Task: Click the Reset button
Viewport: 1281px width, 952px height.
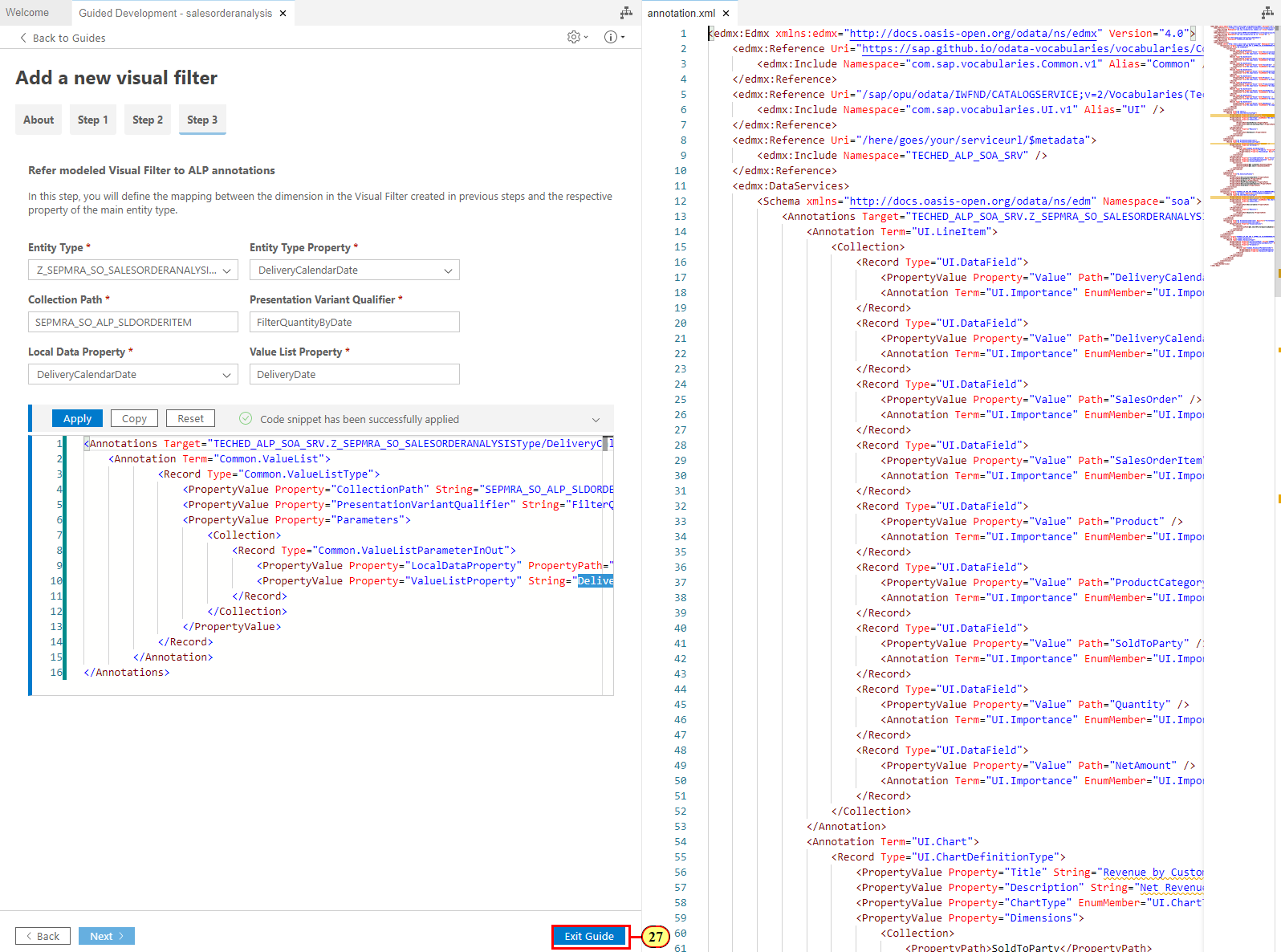Action: [x=190, y=418]
